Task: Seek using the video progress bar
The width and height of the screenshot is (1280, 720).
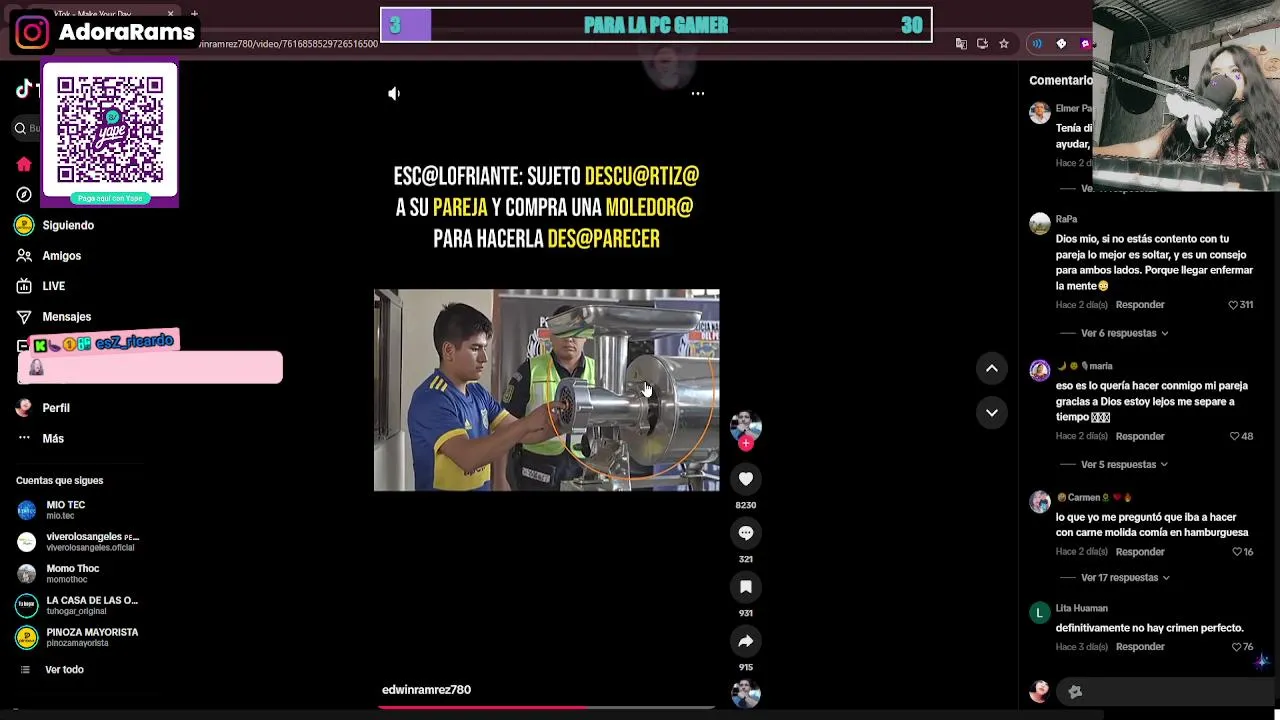Action: pyautogui.click(x=546, y=707)
